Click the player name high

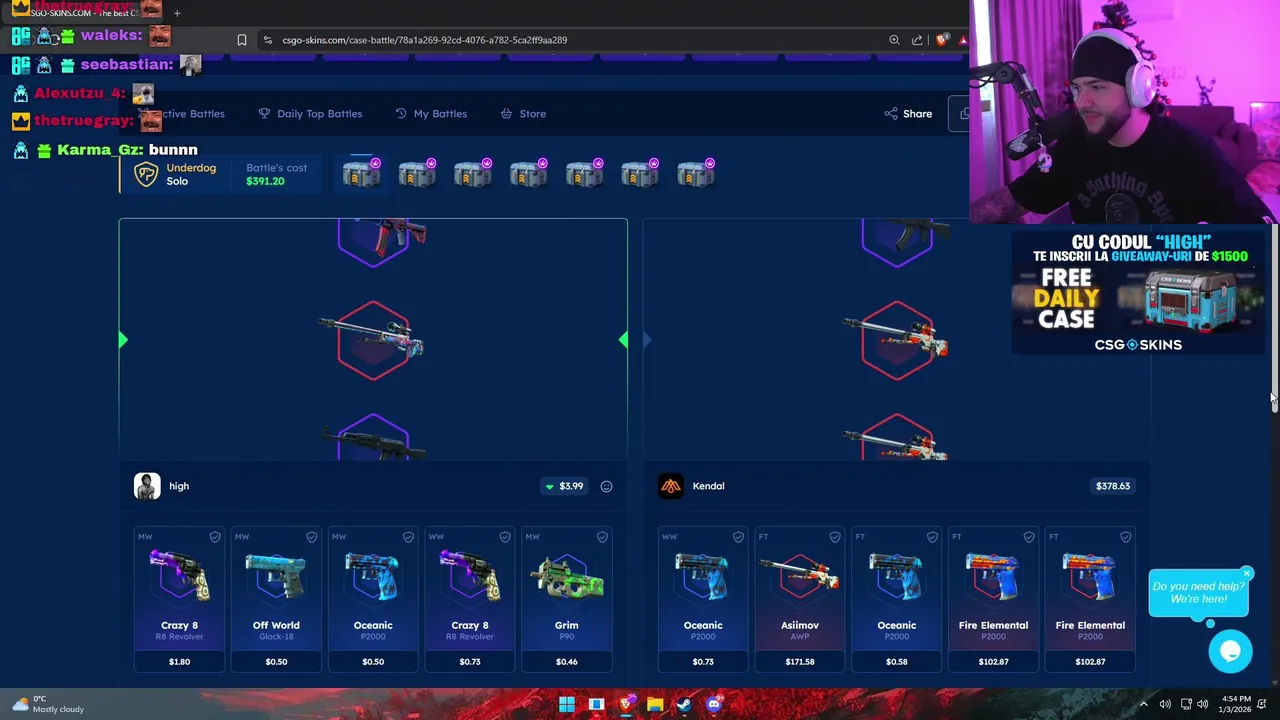tap(179, 486)
